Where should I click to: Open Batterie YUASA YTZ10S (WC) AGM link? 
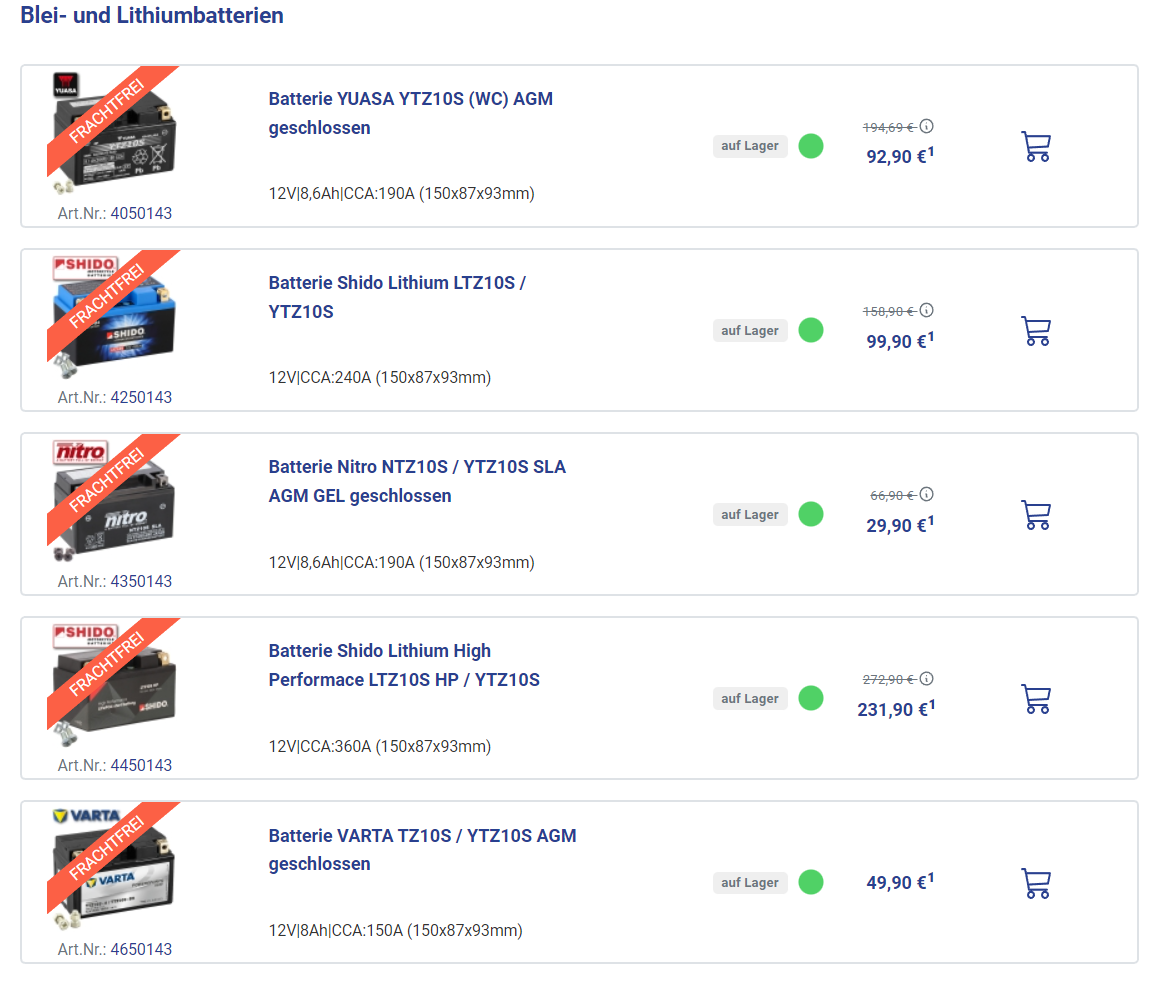pos(410,113)
